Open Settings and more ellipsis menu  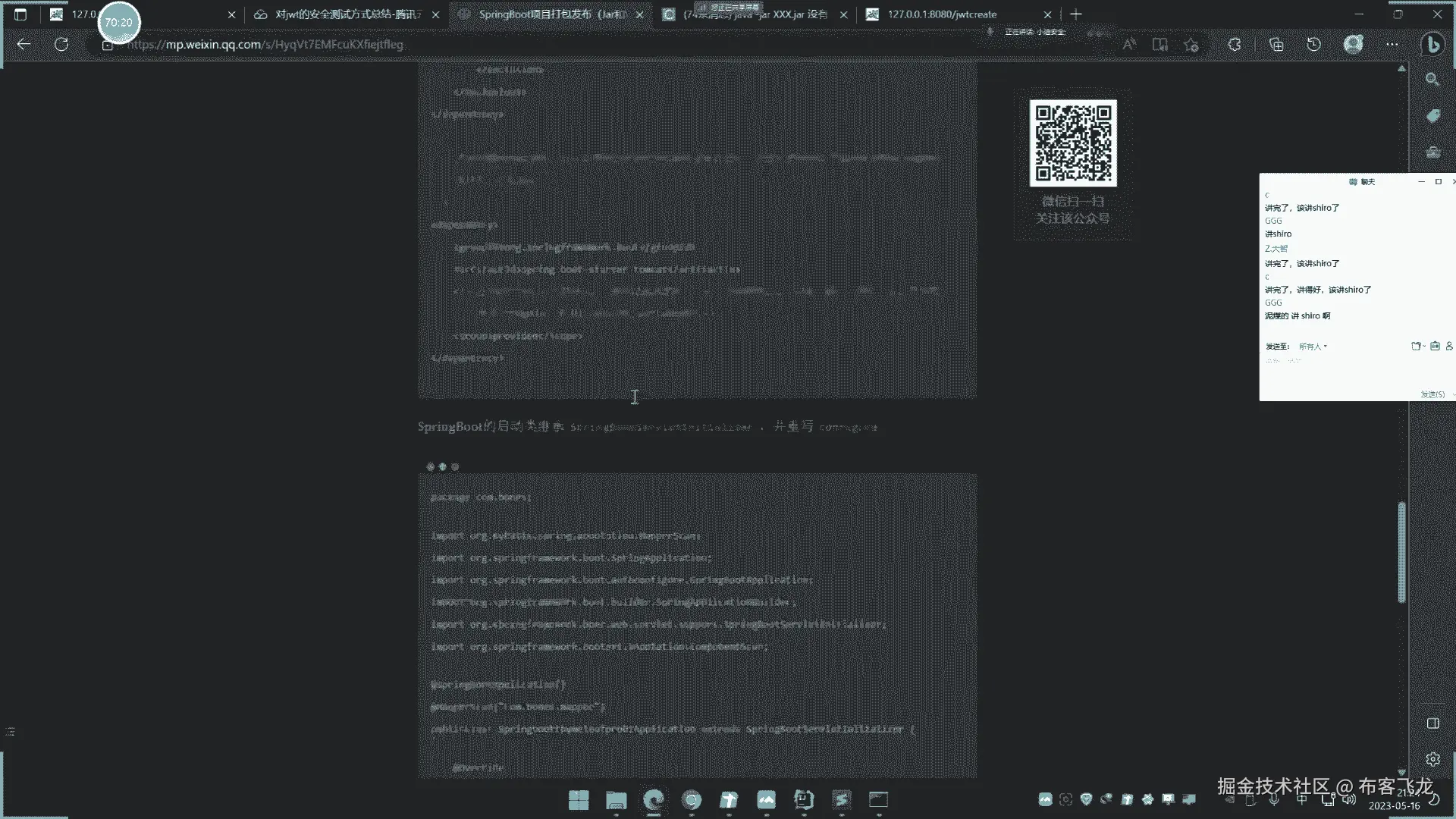pyautogui.click(x=1392, y=45)
